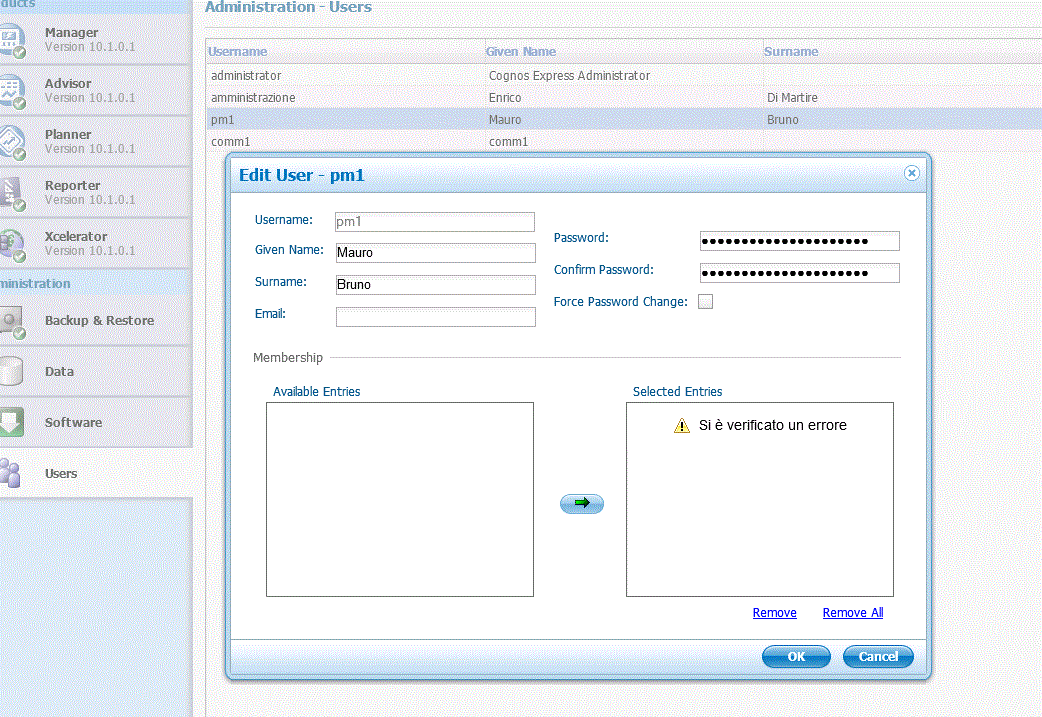Select Software in the administration sidebar

[x=96, y=423]
